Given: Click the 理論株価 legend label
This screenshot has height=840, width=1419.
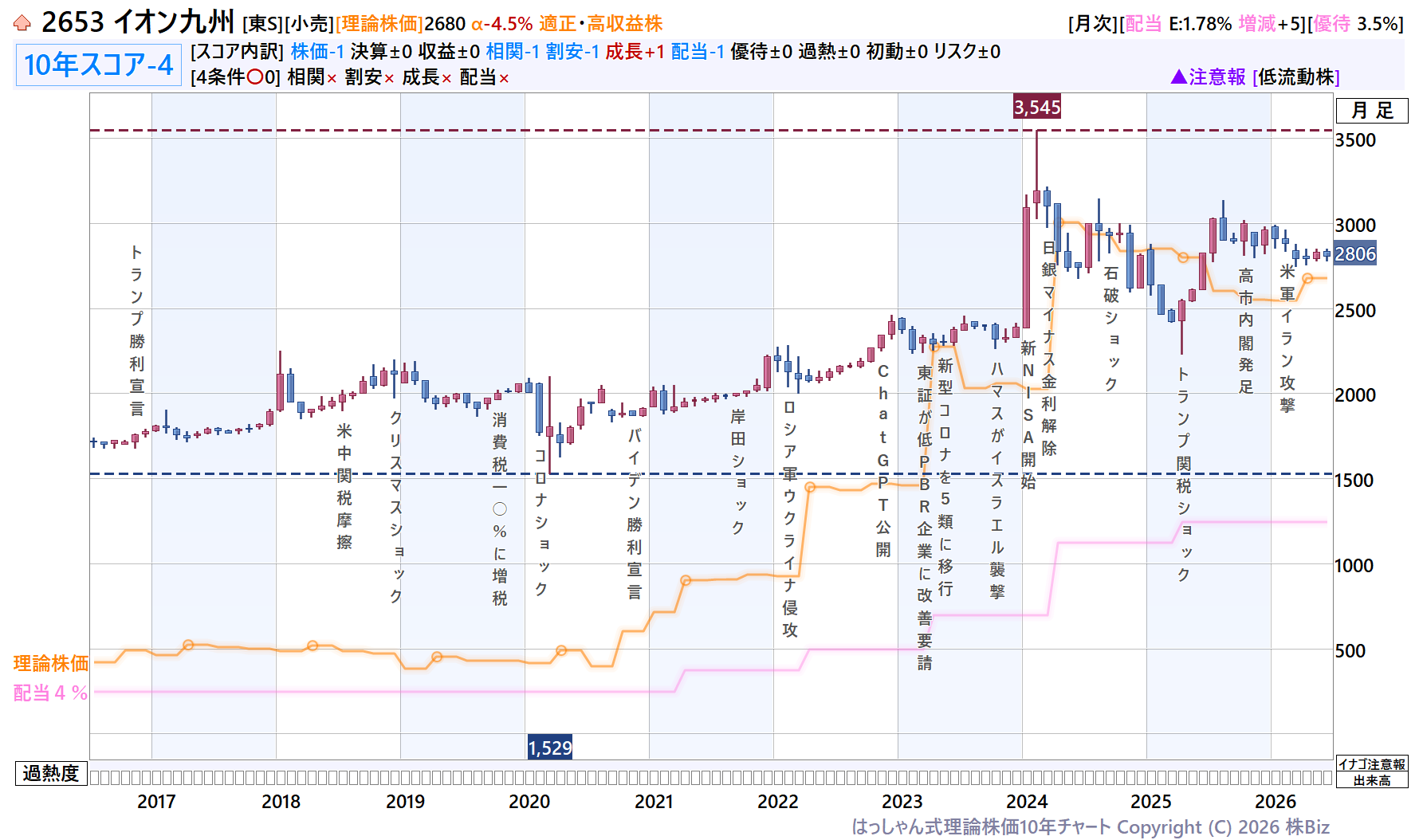Looking at the screenshot, I should pos(51,663).
